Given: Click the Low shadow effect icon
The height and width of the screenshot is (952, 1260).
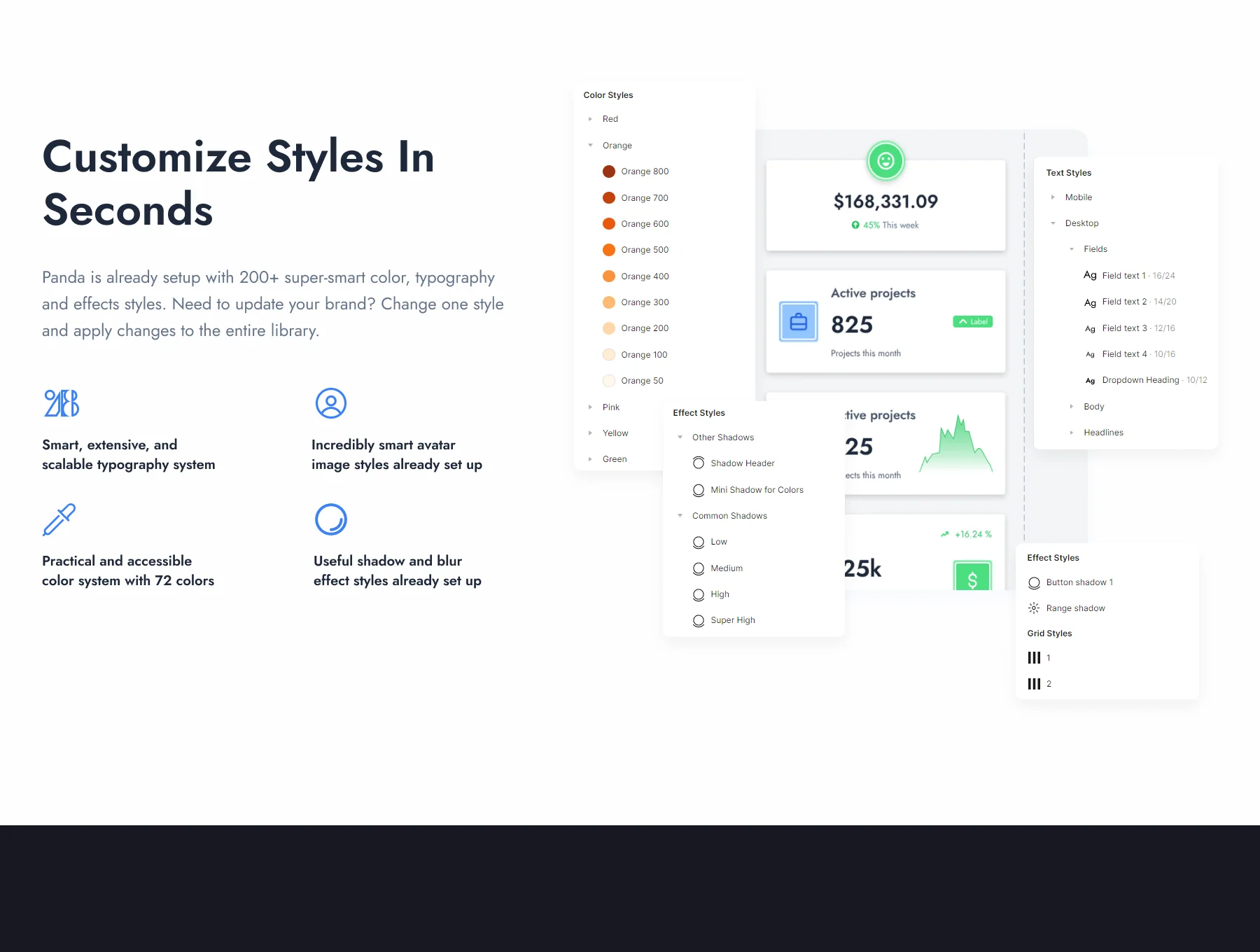Looking at the screenshot, I should [699, 542].
